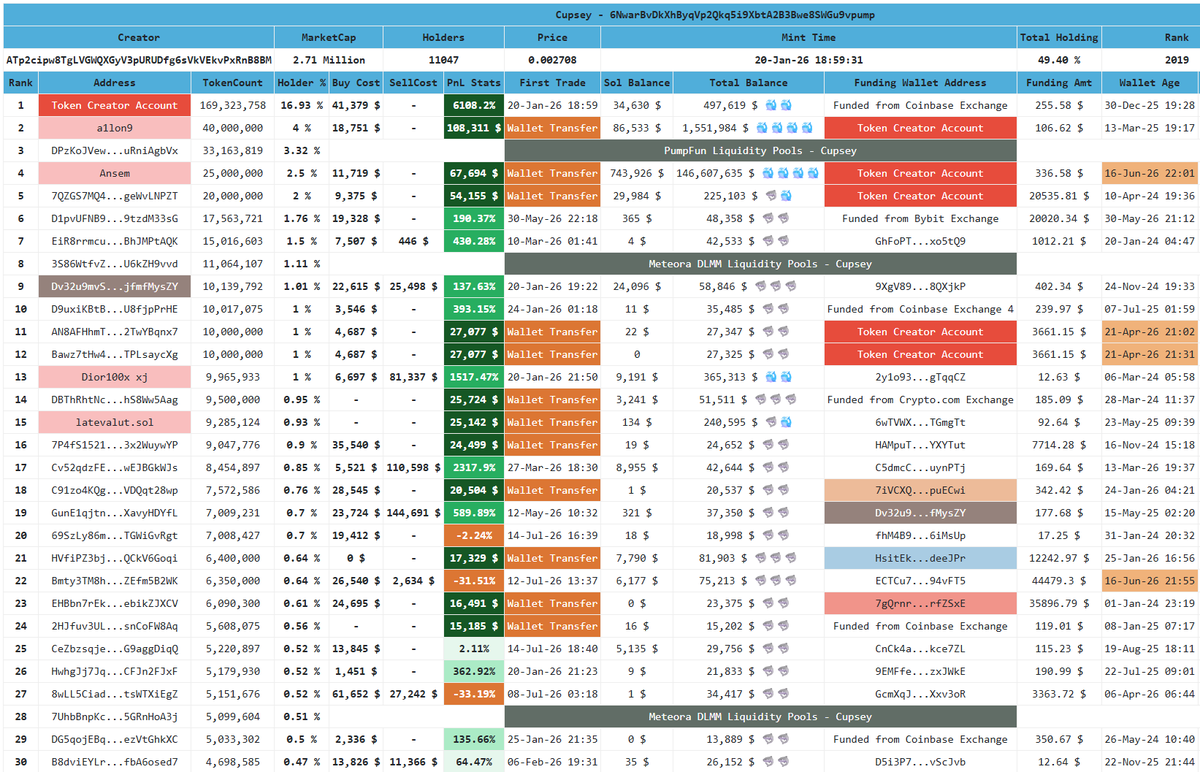This screenshot has width=1200, height=772.
Task: Select the 2317.9% PnL value
Action: pos(473,467)
